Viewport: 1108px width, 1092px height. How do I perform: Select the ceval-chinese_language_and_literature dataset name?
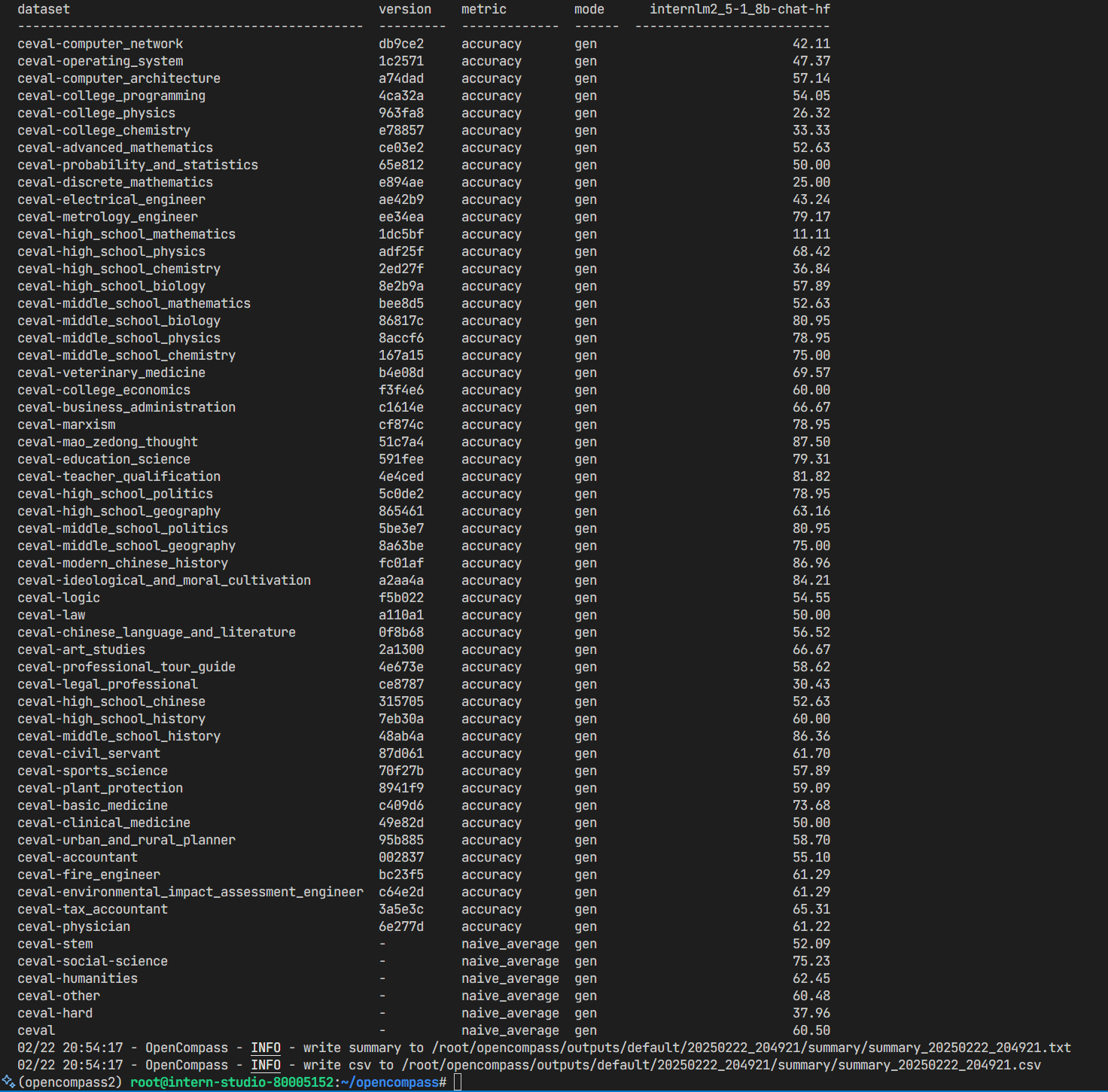point(157,632)
